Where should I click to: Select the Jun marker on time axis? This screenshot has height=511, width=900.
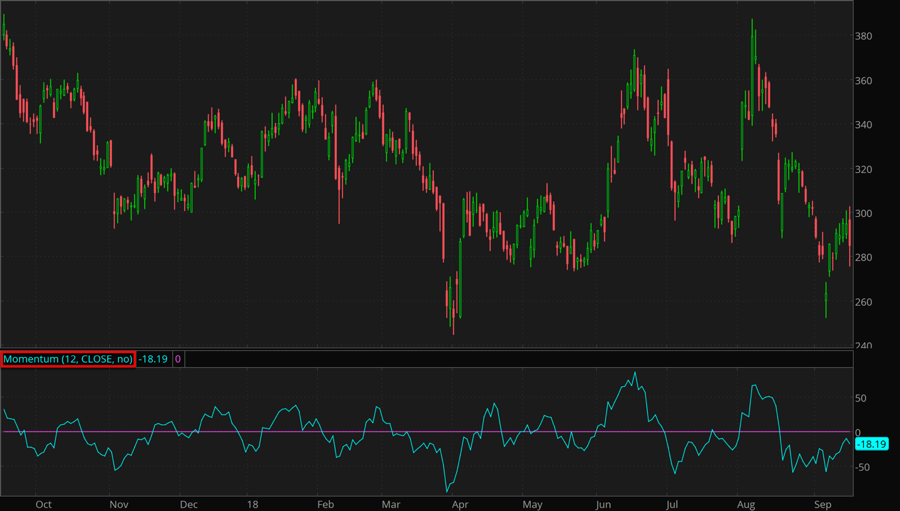(604, 505)
